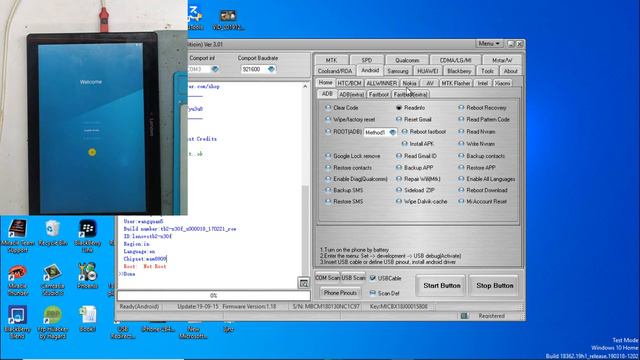
Task: Open the Comport Baudrate 921600 dropdown
Action: [x=271, y=69]
